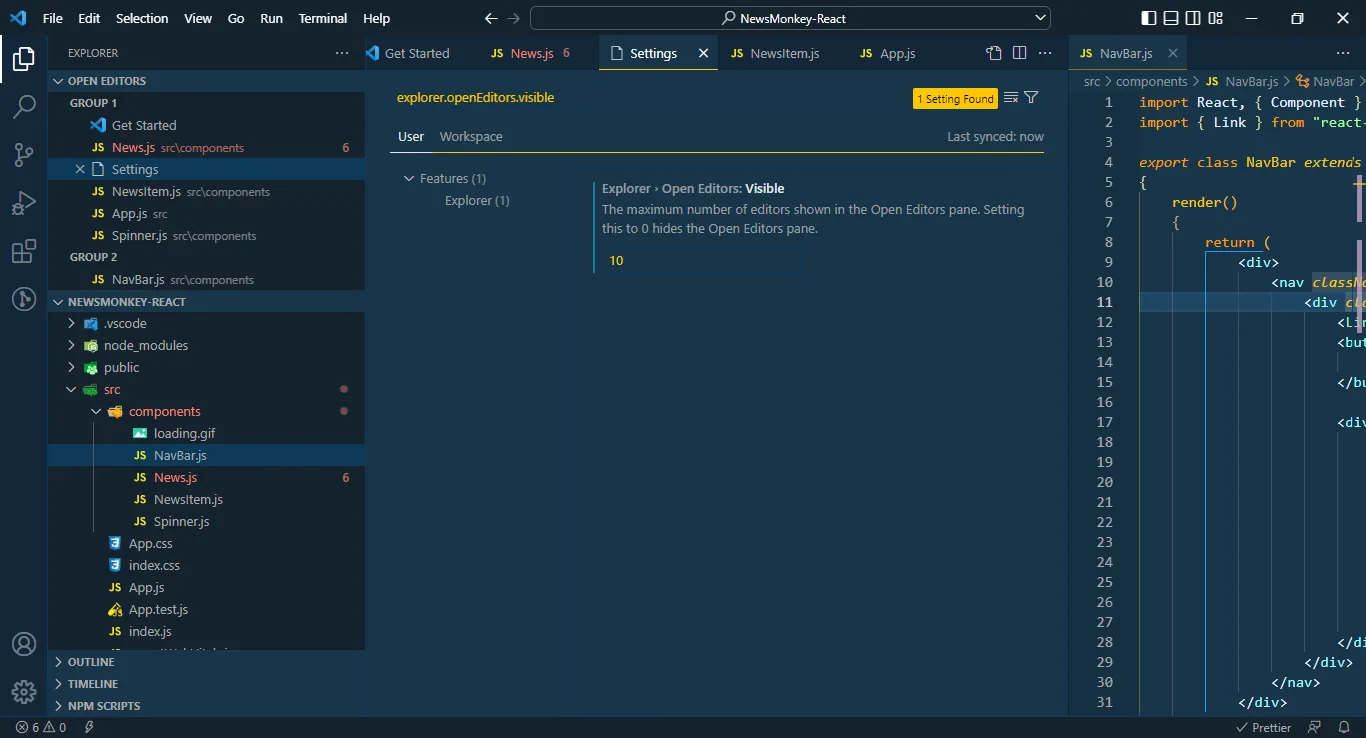Open the settings filter funnel
The height and width of the screenshot is (738, 1366).
tap(1032, 97)
